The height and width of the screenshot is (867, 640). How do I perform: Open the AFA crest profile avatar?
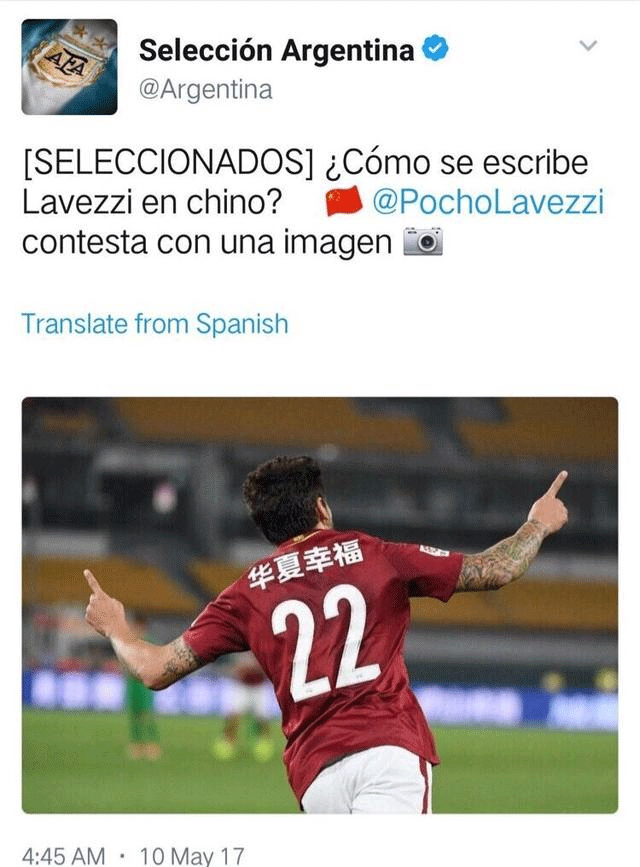click(69, 67)
